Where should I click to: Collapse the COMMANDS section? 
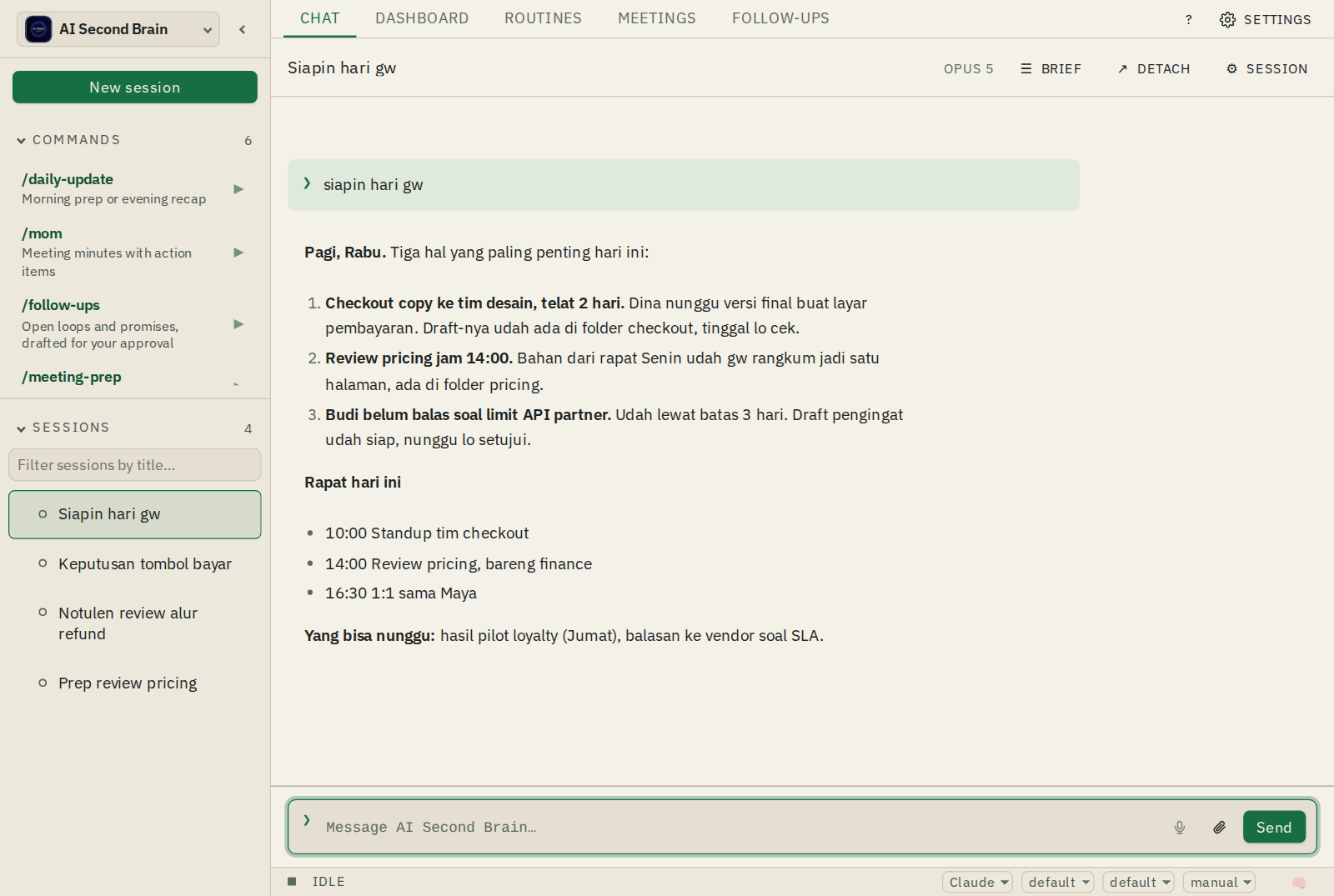pyautogui.click(x=21, y=141)
